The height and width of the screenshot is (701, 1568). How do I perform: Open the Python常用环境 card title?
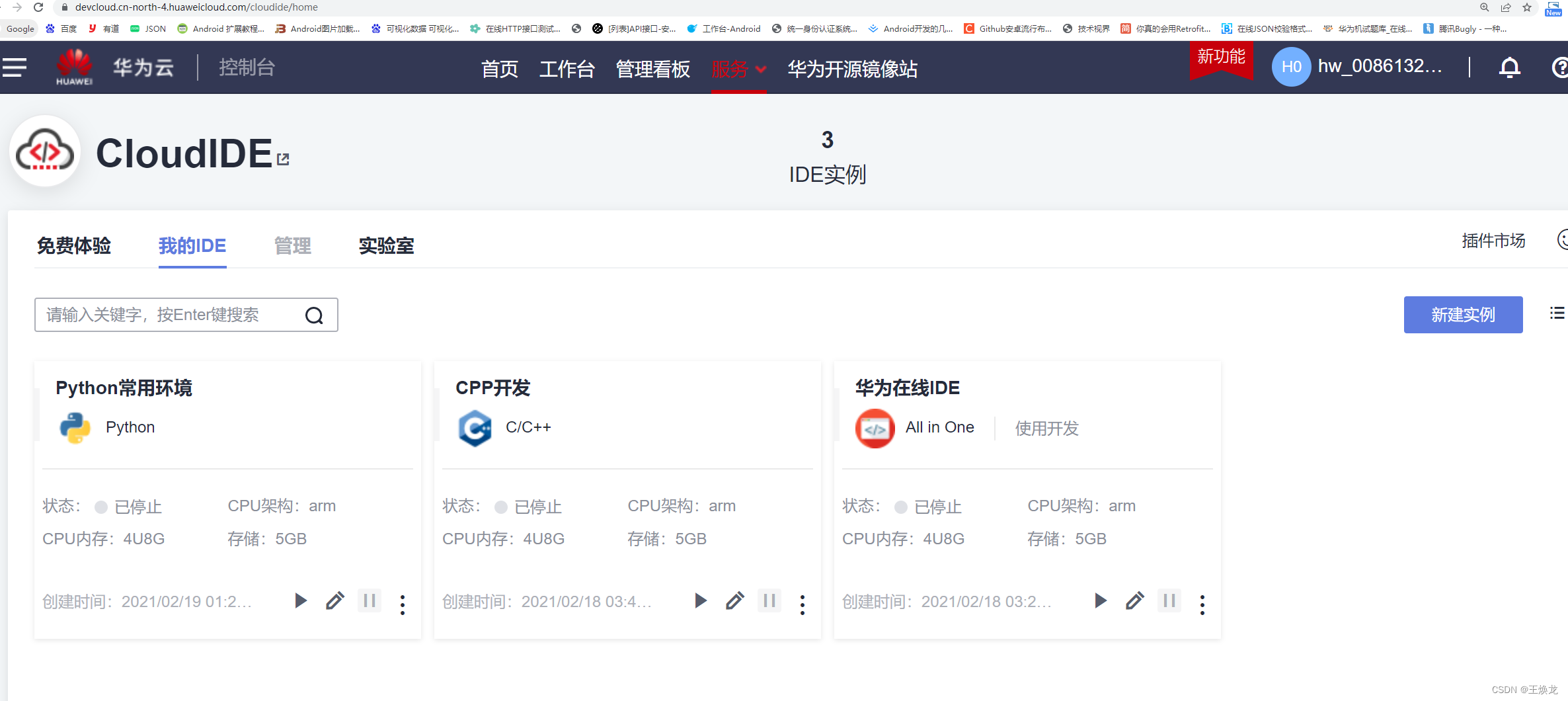(x=124, y=388)
